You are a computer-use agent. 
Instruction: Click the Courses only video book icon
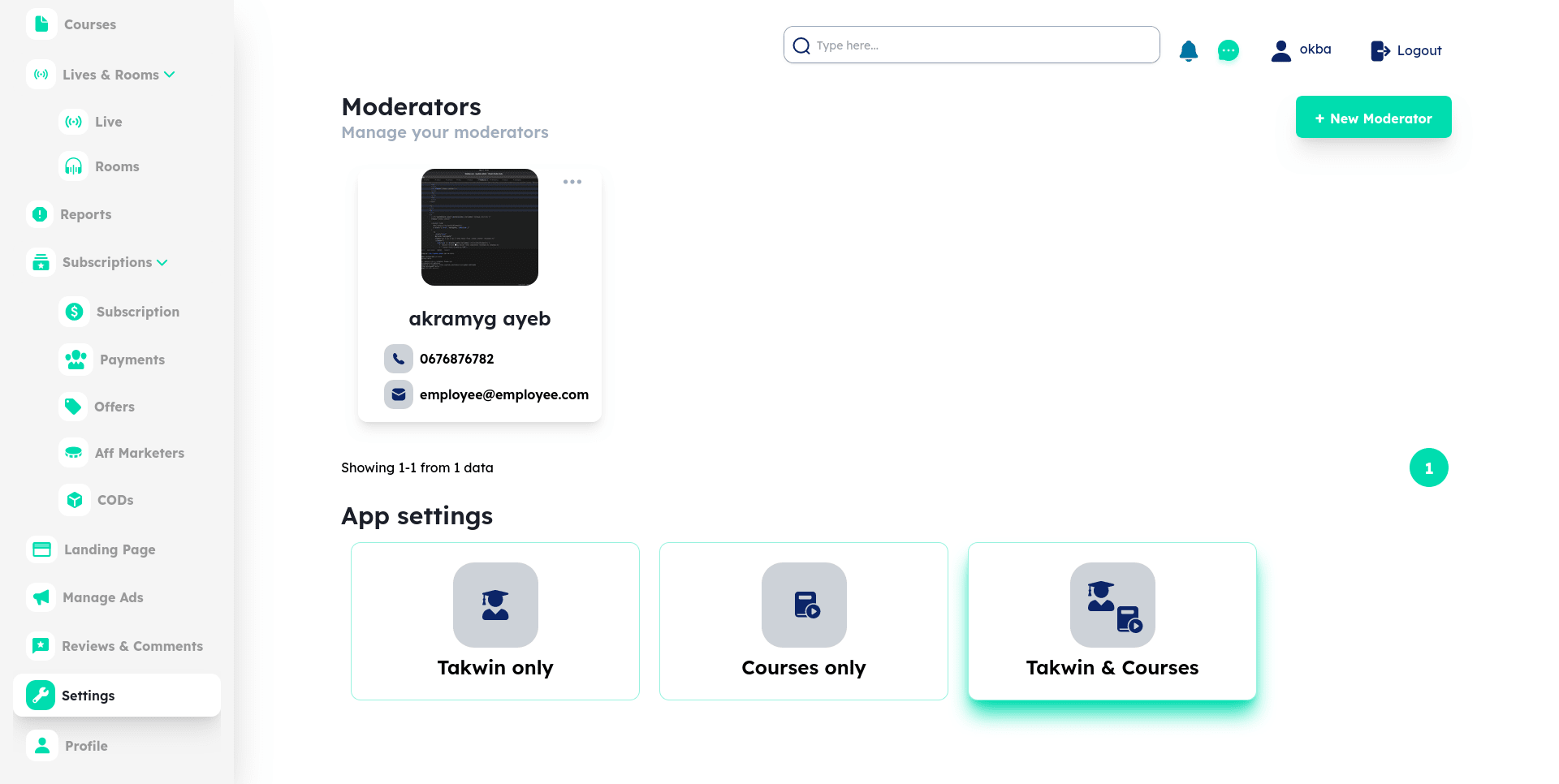click(804, 605)
